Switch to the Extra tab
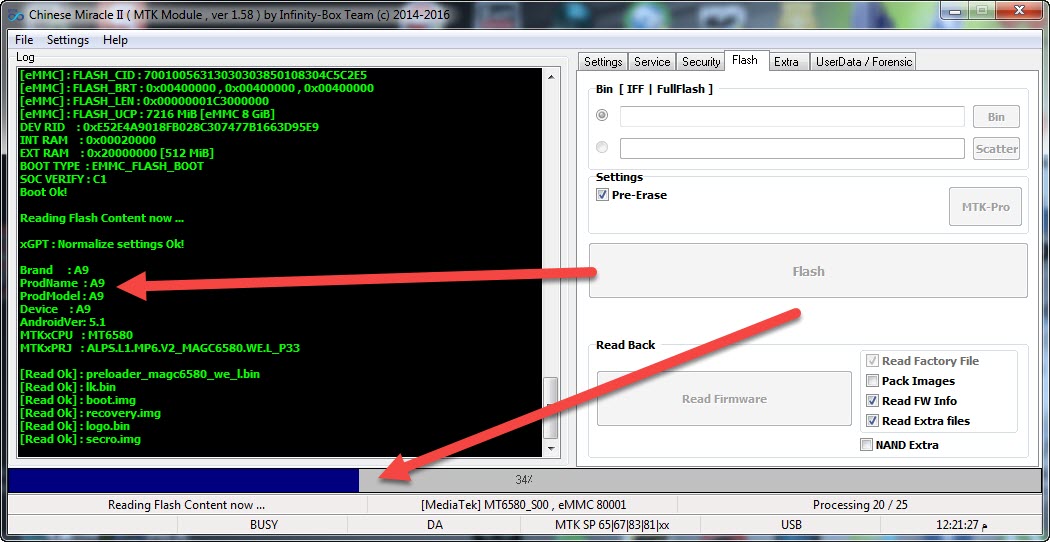 786,62
